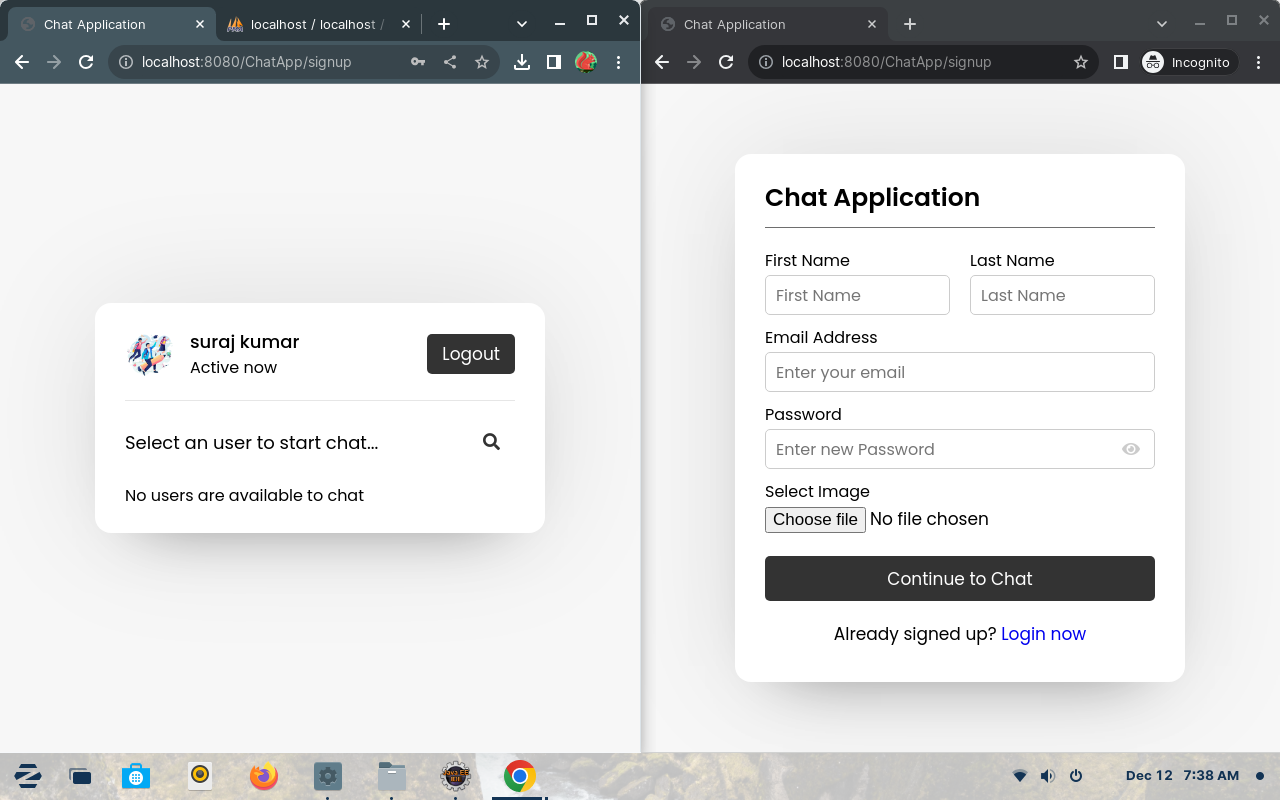Click the Logout button
This screenshot has height=800, width=1280.
pos(470,354)
